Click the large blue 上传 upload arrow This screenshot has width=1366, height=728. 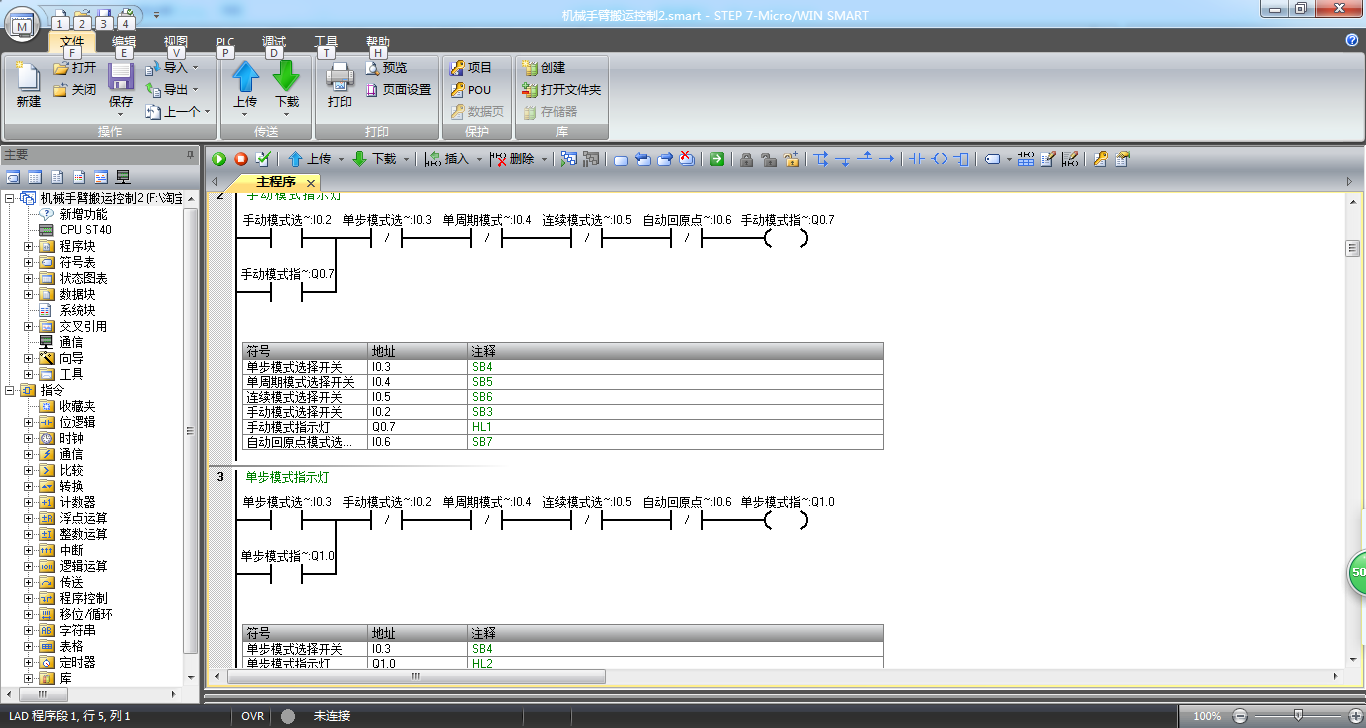[x=245, y=78]
